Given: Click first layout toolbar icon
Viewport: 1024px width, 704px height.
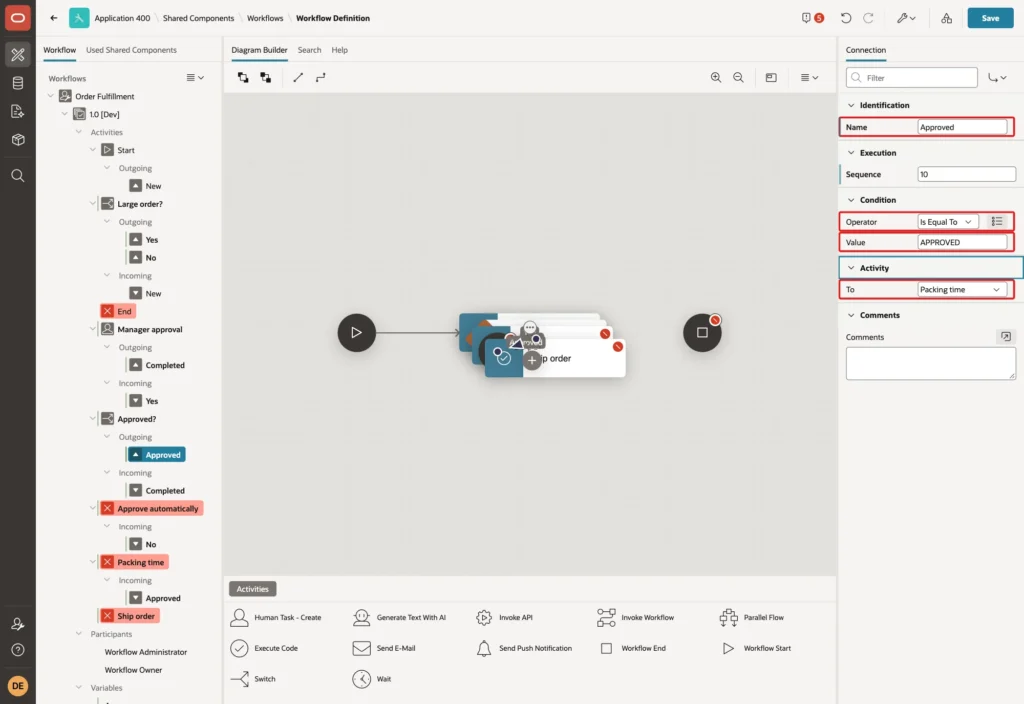Looking at the screenshot, I should pyautogui.click(x=243, y=77).
